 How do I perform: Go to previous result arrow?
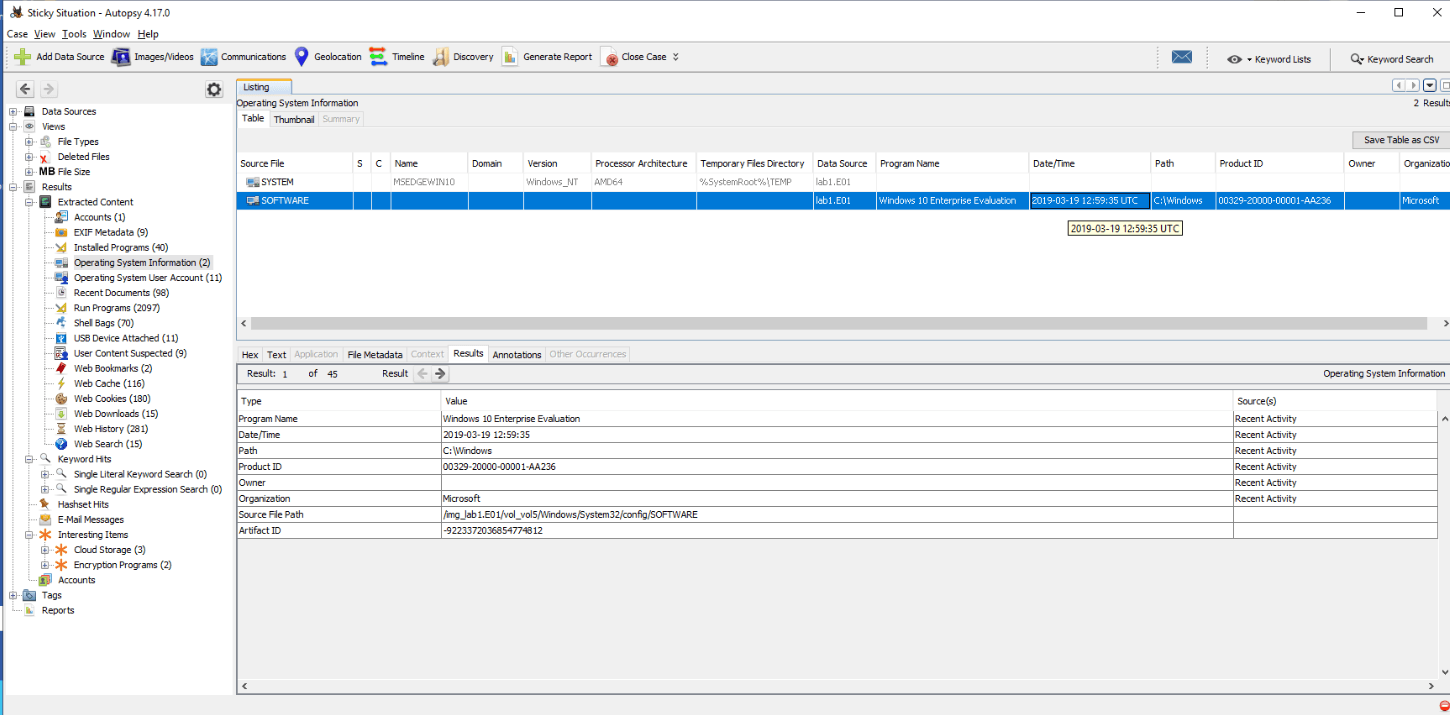[x=422, y=374]
